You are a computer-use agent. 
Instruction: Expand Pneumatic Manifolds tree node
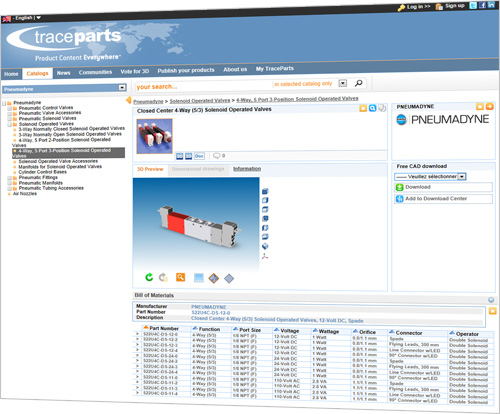(10, 183)
